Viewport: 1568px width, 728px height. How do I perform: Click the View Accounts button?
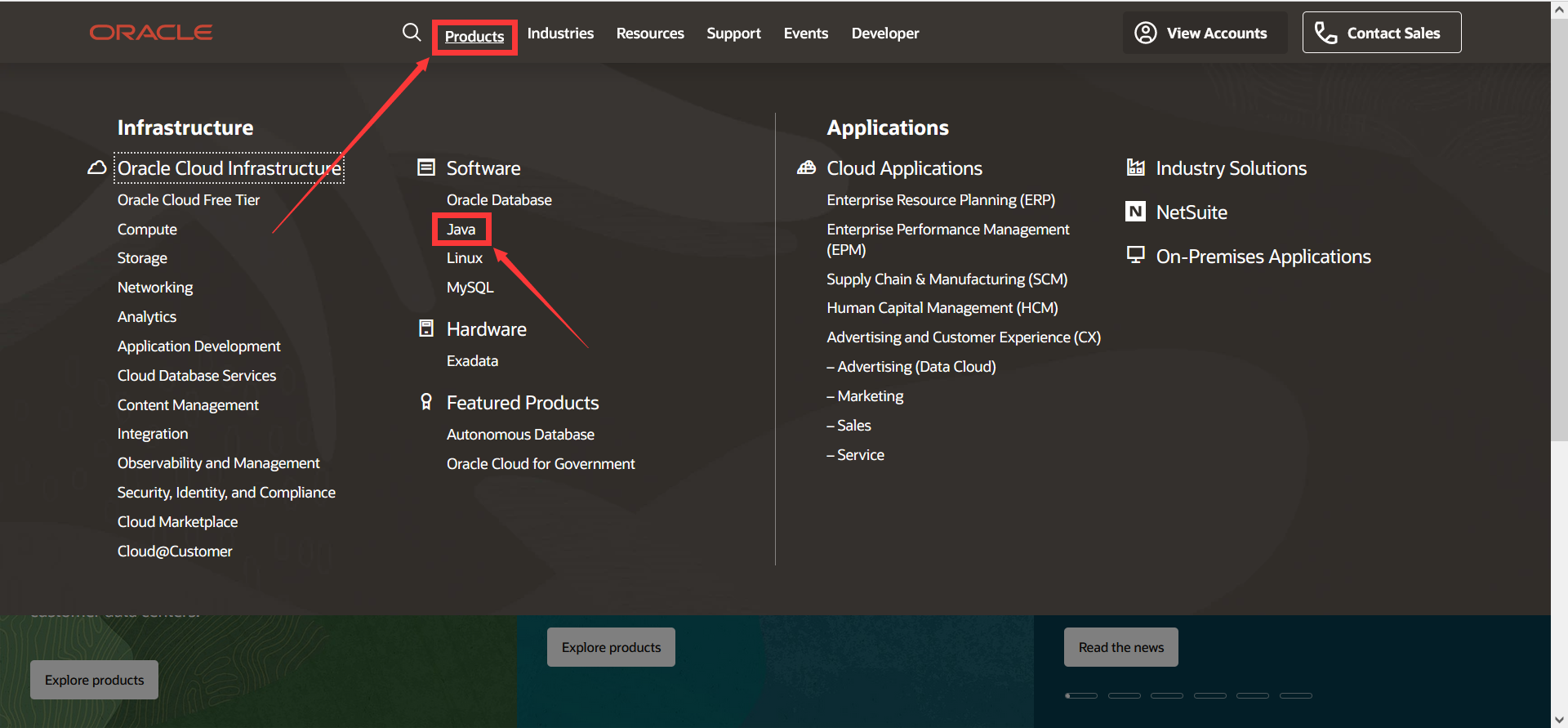tap(1205, 33)
